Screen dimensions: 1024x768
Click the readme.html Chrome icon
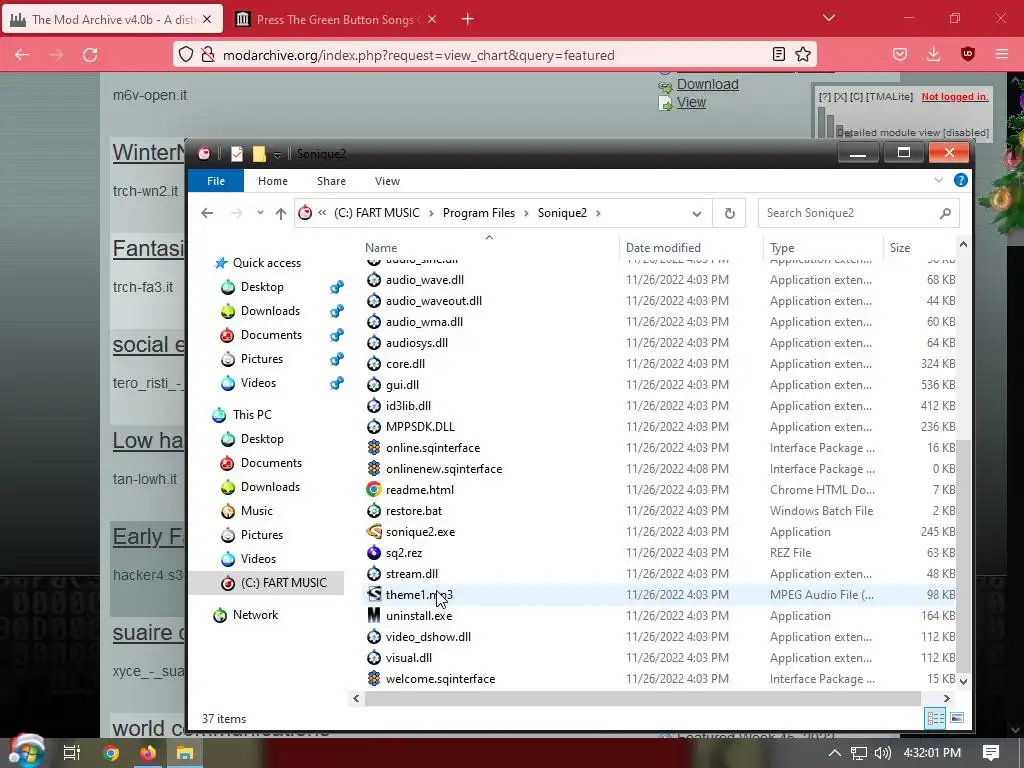(x=374, y=489)
